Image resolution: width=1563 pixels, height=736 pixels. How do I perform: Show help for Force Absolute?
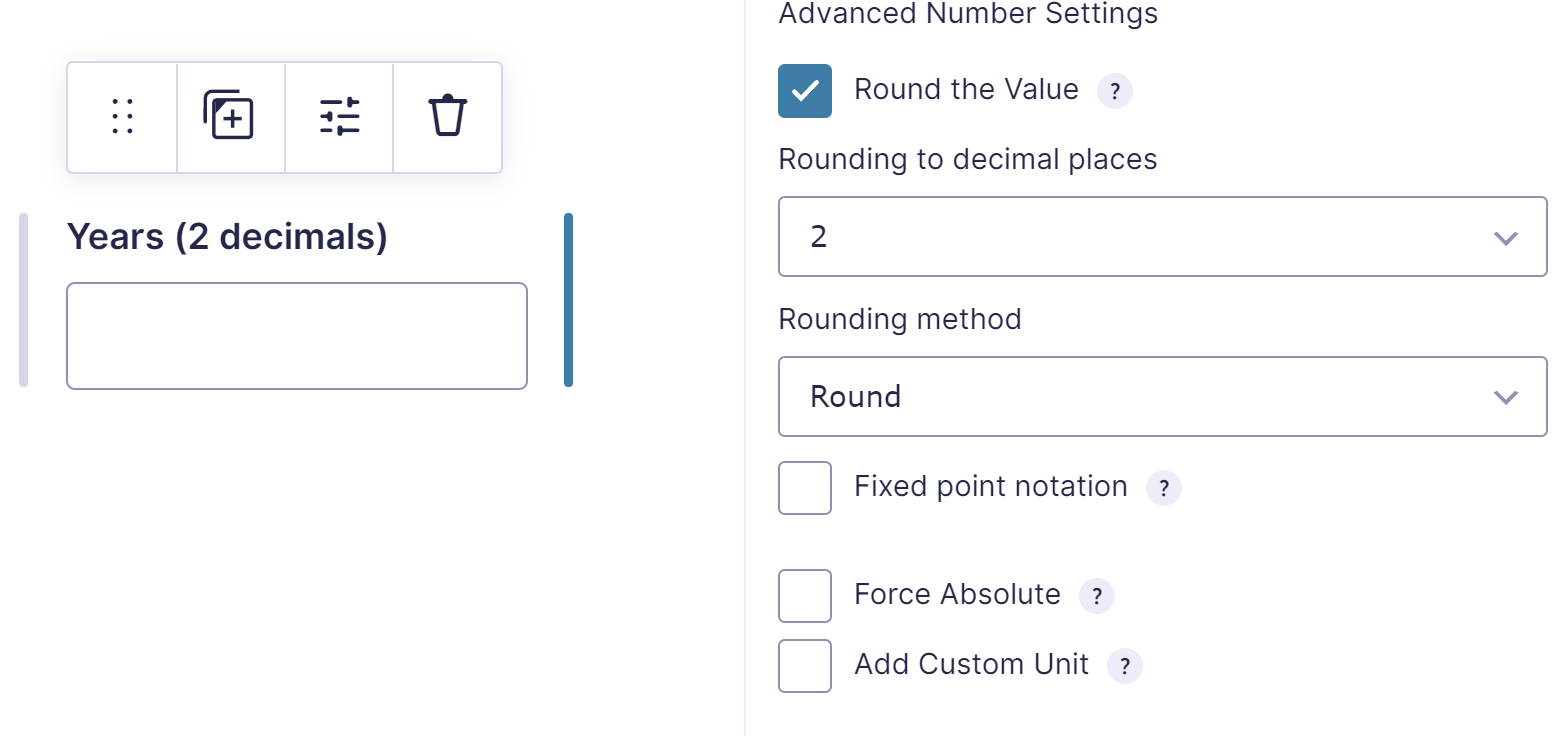(1096, 596)
